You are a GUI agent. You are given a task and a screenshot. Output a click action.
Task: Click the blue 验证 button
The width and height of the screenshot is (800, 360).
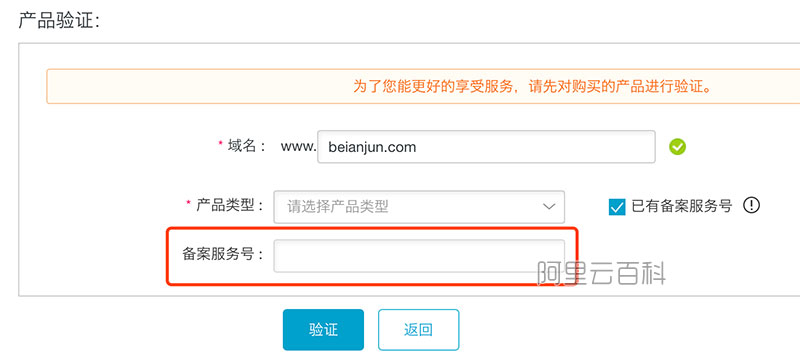point(323,329)
